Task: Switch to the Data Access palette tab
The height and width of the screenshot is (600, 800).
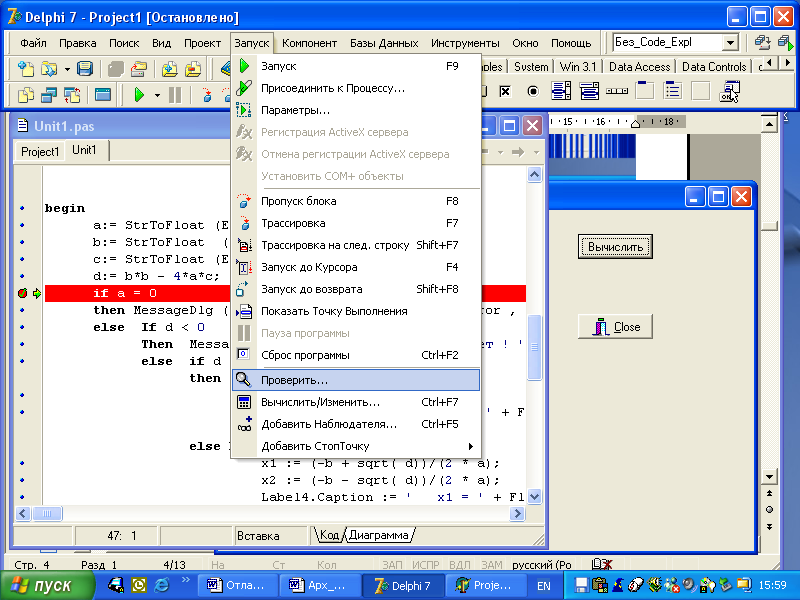Action: (639, 66)
